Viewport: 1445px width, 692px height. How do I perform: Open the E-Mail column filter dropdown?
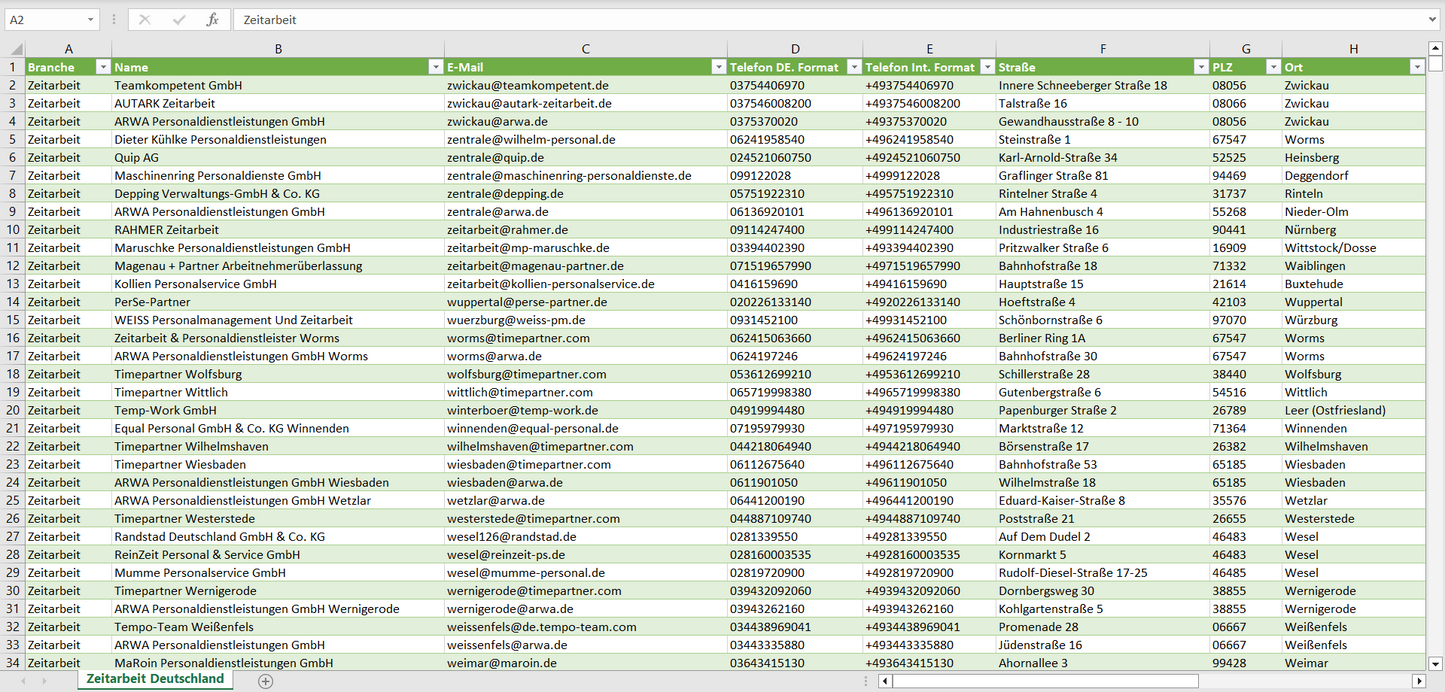718,67
